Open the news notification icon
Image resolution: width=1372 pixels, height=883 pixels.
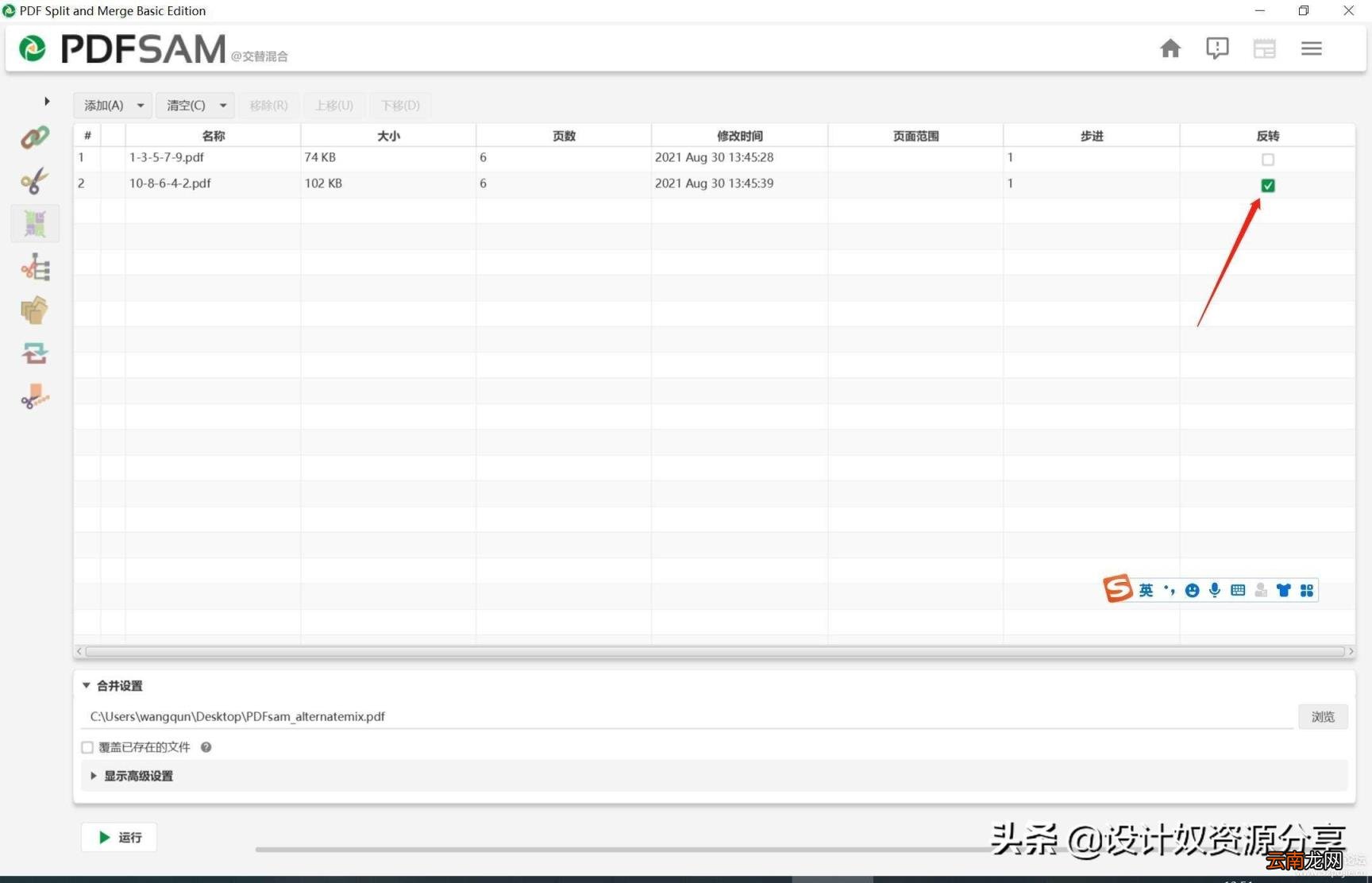(x=1216, y=48)
